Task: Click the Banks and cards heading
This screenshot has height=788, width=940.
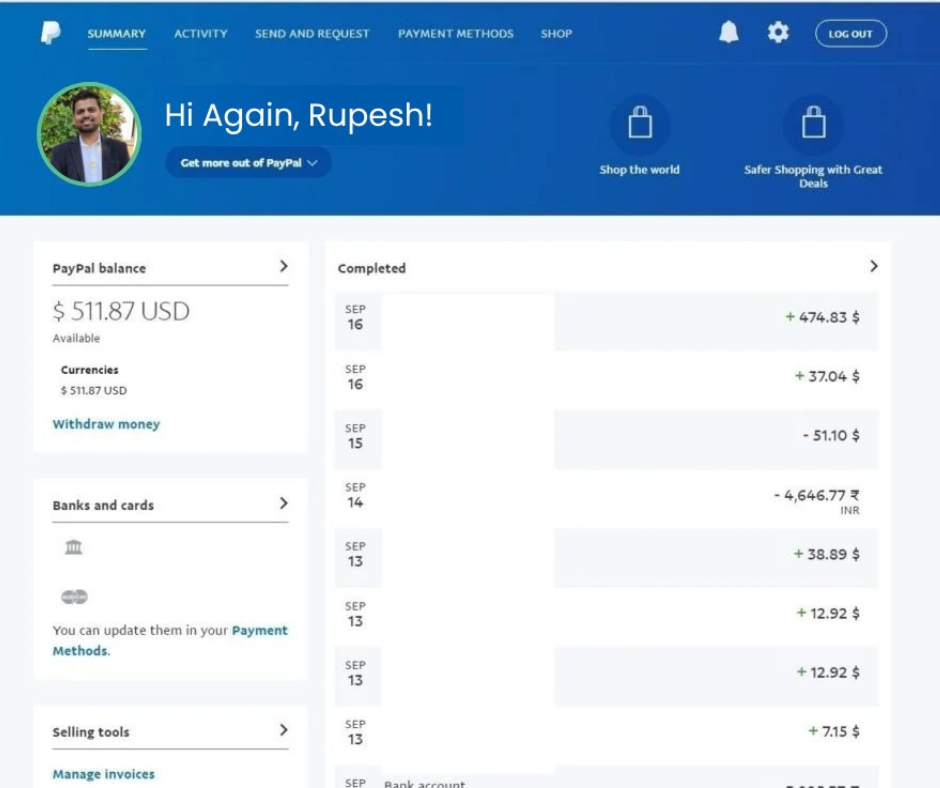Action: click(103, 505)
